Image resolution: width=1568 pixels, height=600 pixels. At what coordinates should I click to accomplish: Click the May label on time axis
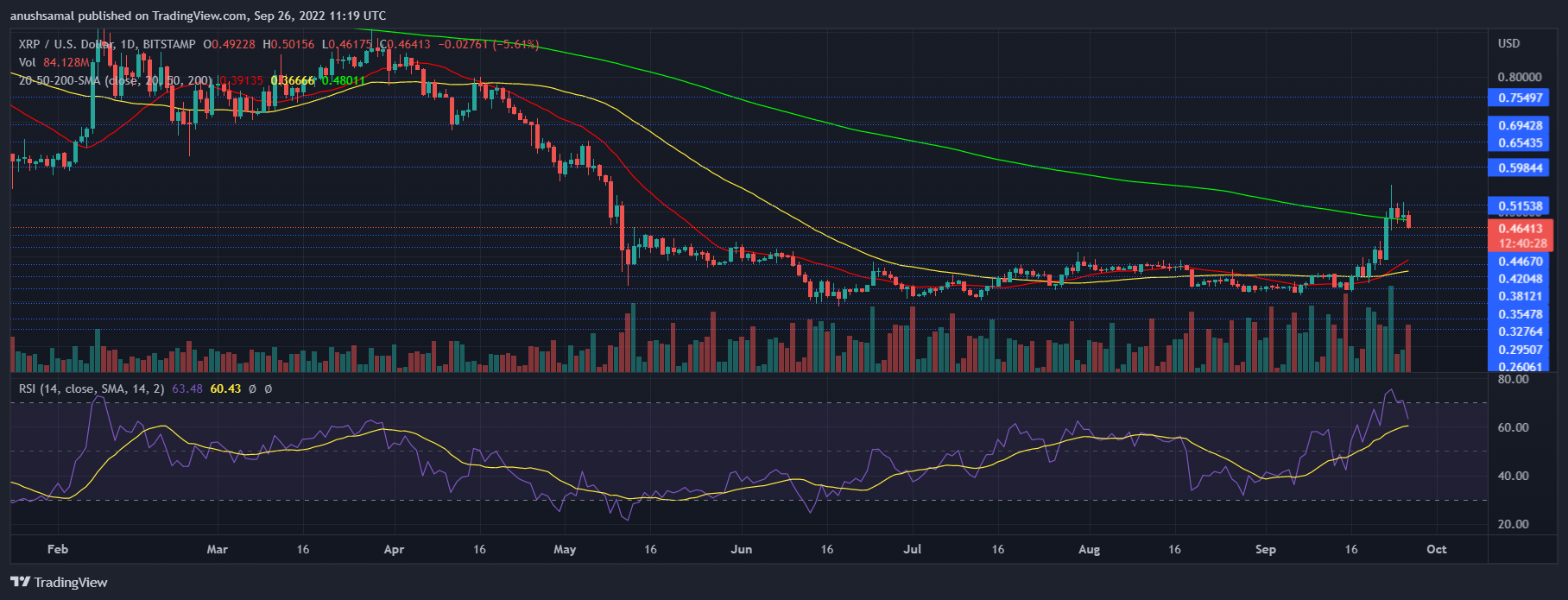pos(565,549)
